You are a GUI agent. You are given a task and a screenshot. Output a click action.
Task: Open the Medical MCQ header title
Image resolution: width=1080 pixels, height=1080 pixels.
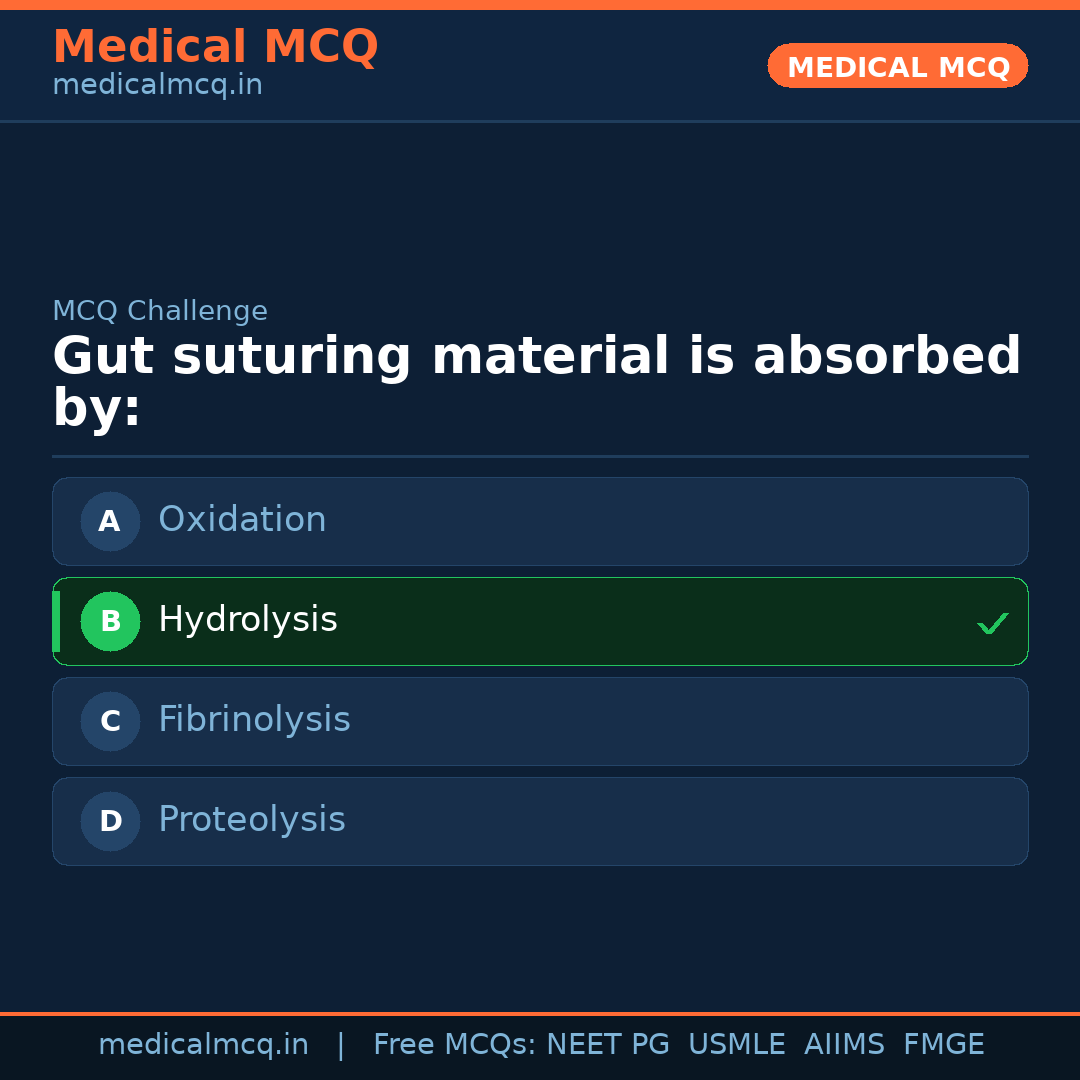[215, 47]
